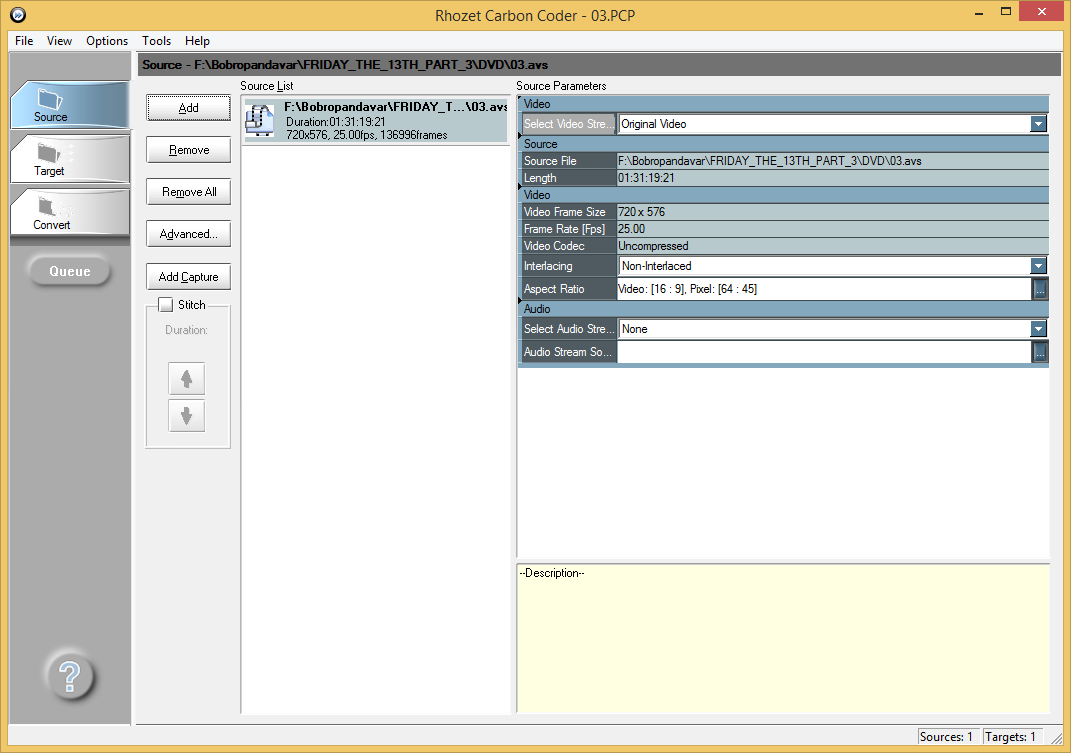Click the round help question mark icon
Image resolution: width=1071 pixels, height=753 pixels.
click(70, 677)
